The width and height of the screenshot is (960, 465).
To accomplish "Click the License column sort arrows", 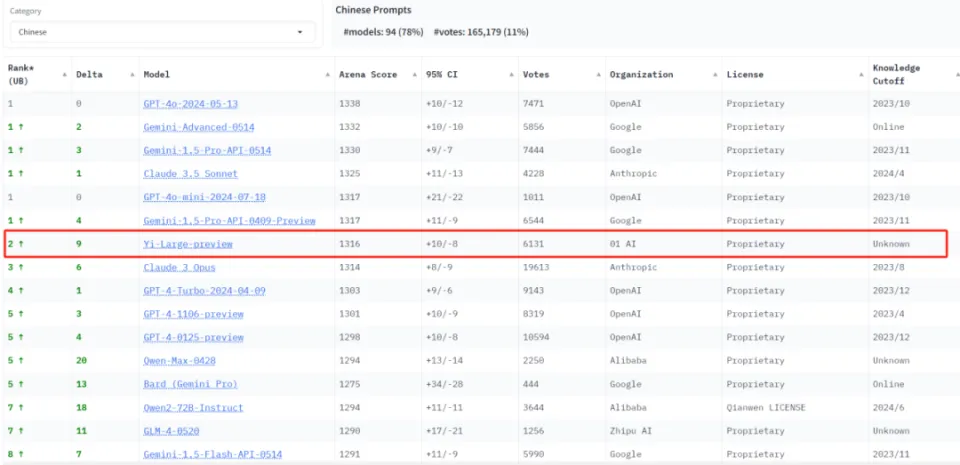I will (860, 75).
